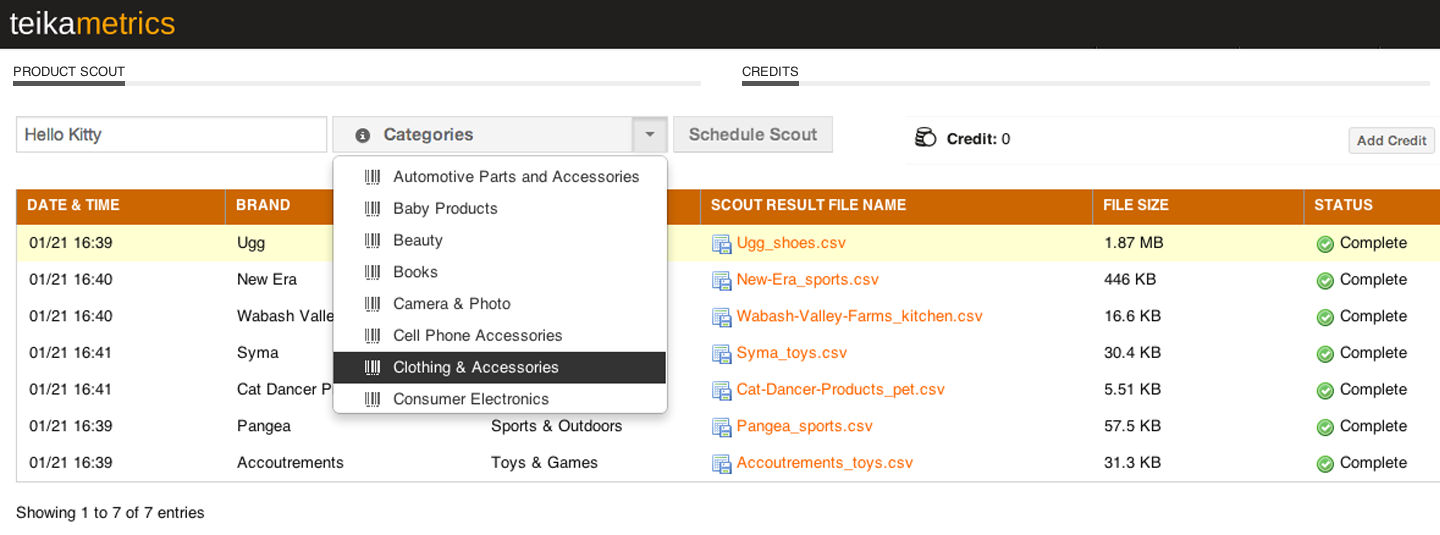Choose highlighted Clothing & Accessories category

(x=500, y=368)
